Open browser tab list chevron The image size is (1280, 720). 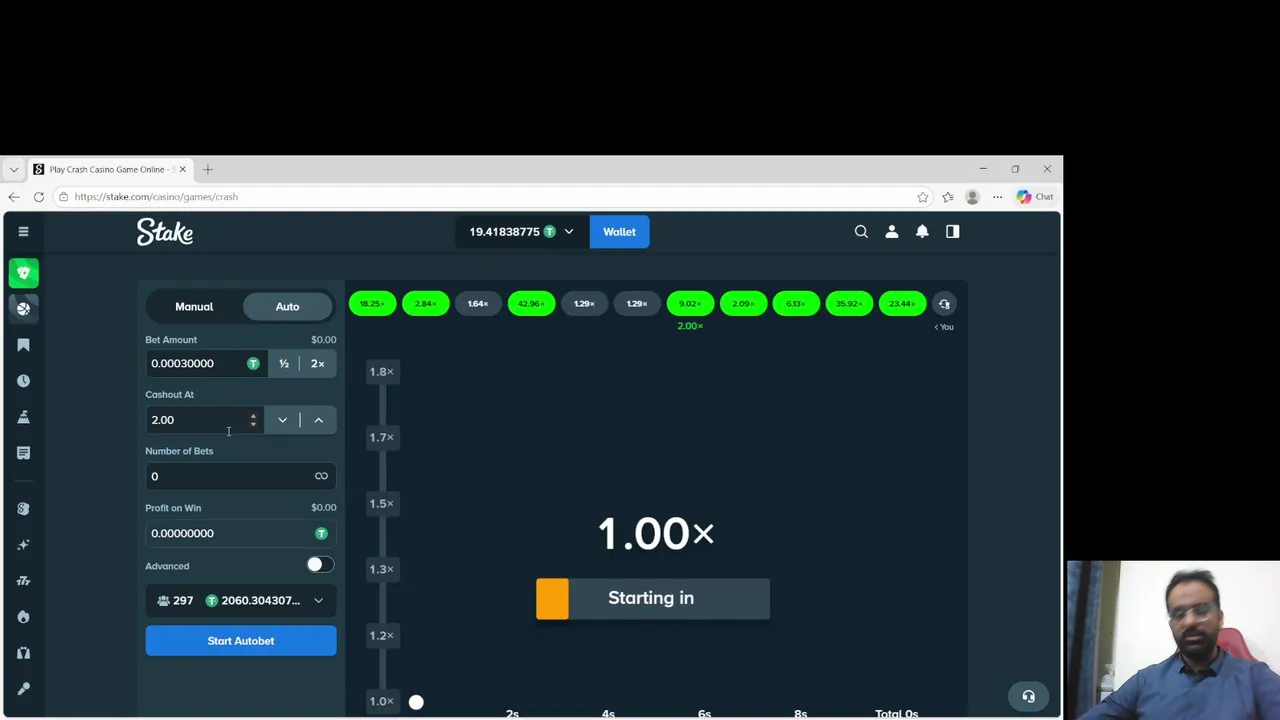[x=14, y=169]
